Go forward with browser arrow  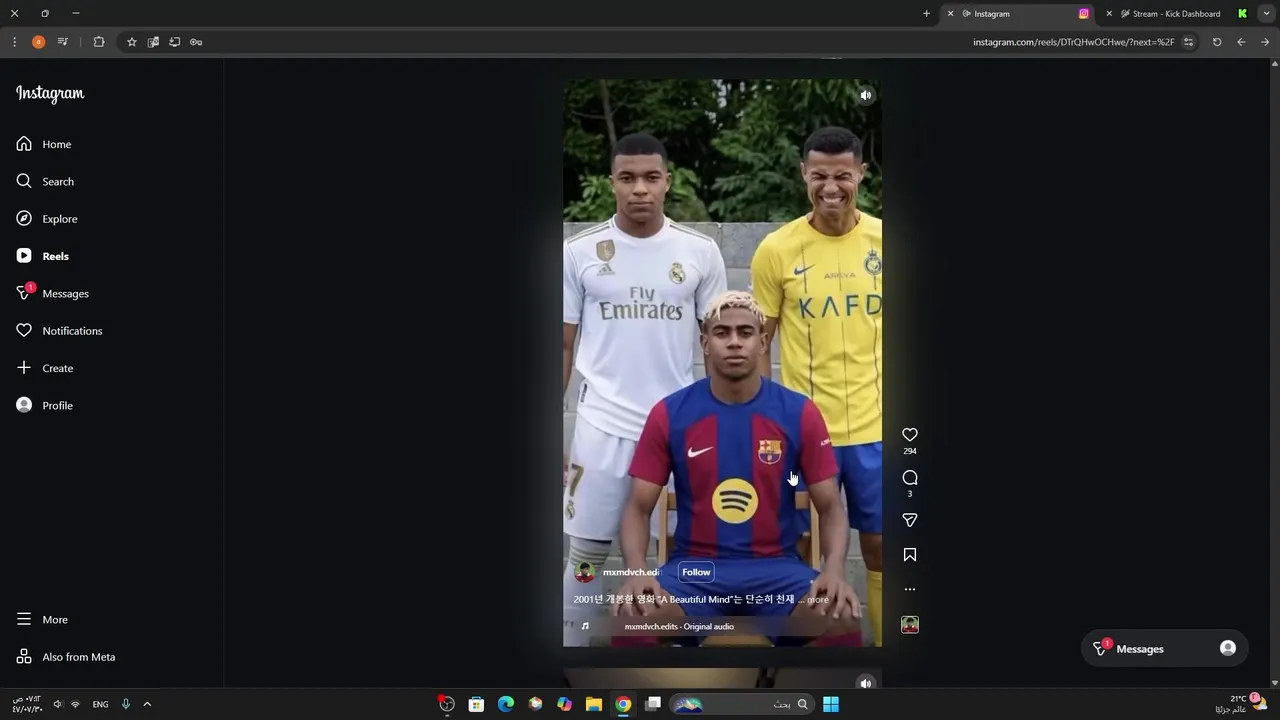[1265, 42]
